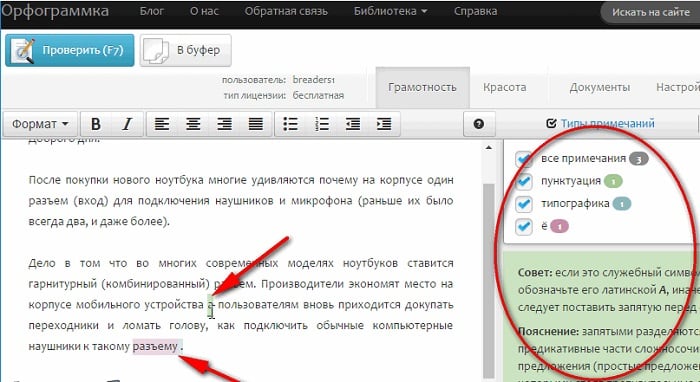Align text right
The height and width of the screenshot is (382, 700).
point(224,124)
